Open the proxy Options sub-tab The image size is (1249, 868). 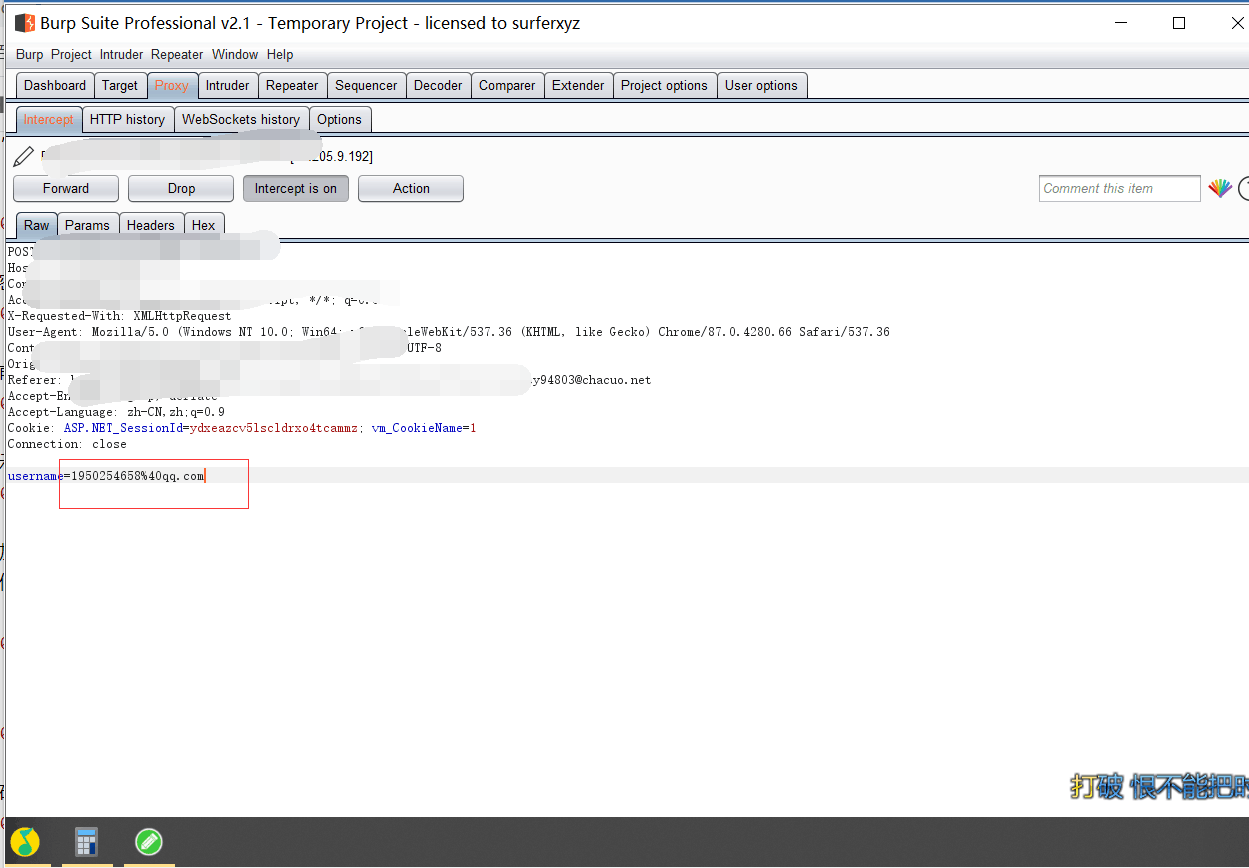tap(340, 119)
